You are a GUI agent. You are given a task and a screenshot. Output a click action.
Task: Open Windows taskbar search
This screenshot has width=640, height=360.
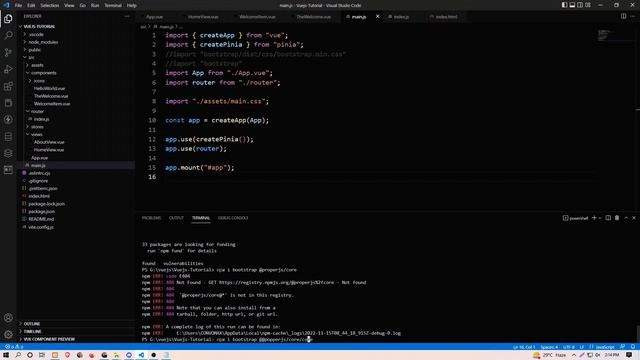tap(18, 355)
